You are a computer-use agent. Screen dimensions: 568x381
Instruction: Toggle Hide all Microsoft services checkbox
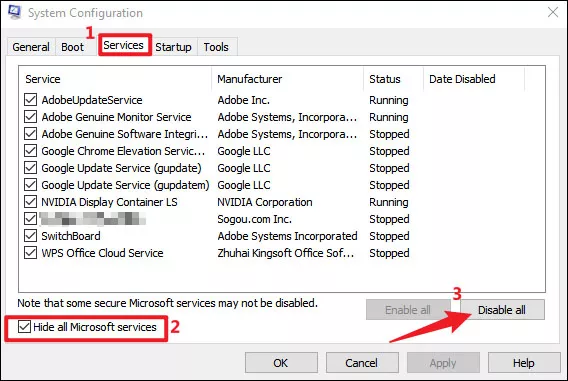24,327
